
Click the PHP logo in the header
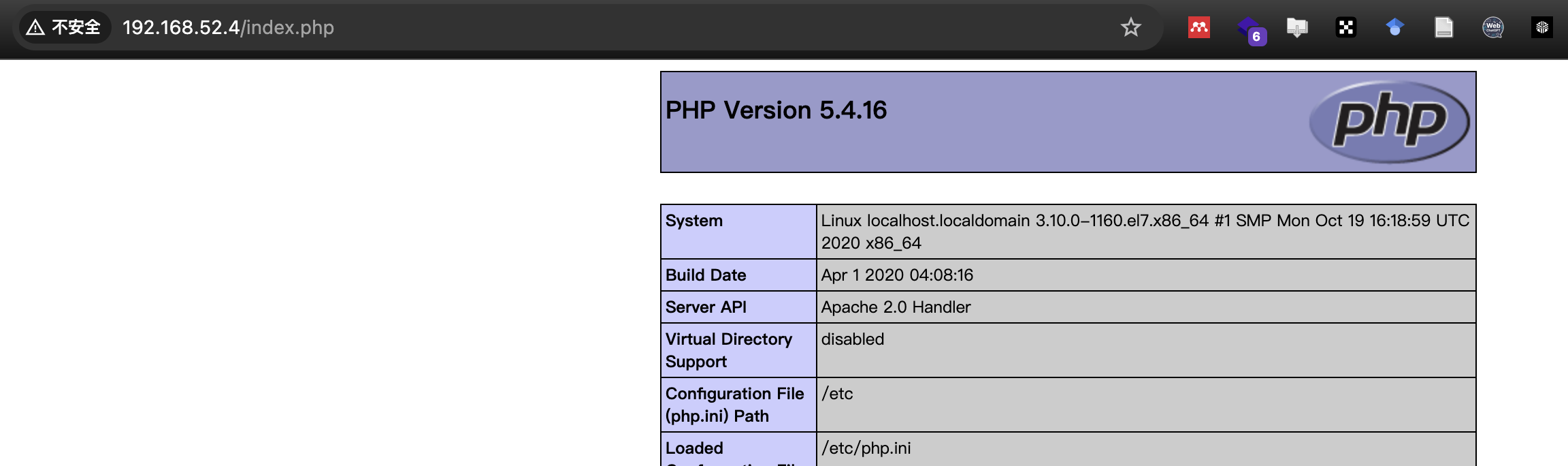click(1389, 122)
